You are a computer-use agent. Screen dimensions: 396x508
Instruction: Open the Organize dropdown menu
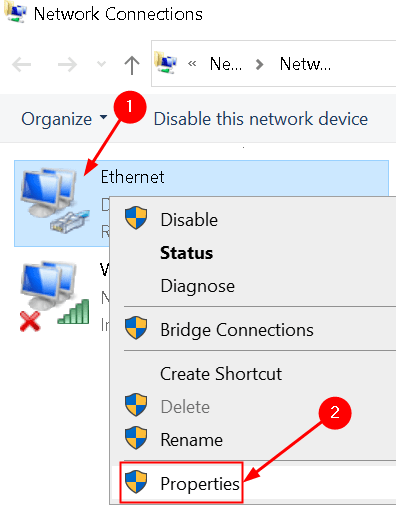tap(64, 119)
